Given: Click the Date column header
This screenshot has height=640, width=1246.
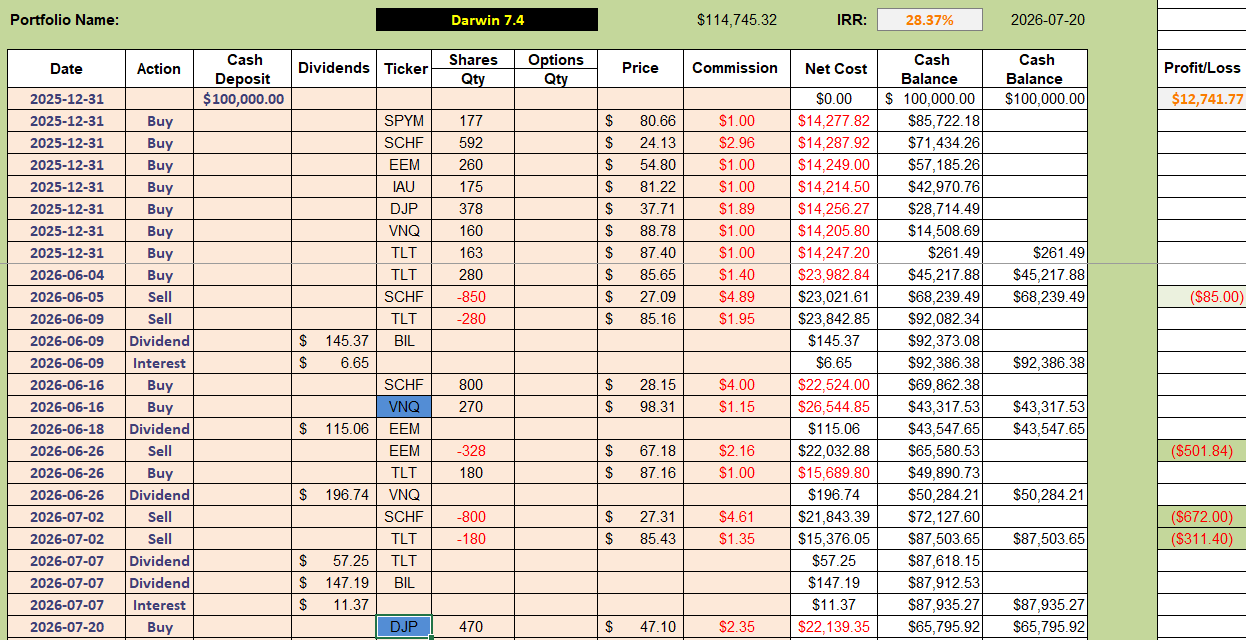Looking at the screenshot, I should pyautogui.click(x=66, y=69).
